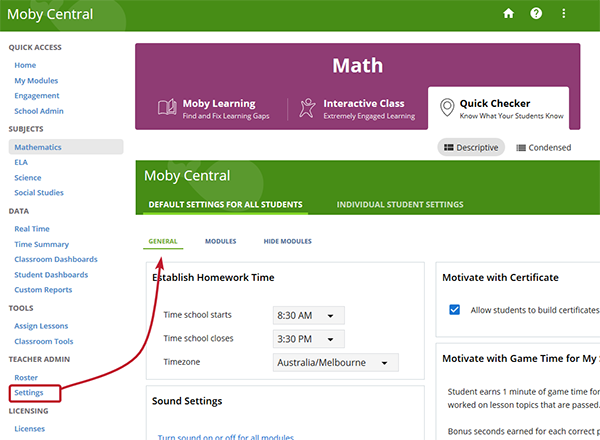Click Turn sound on or off link
The image size is (600, 440).
(226, 437)
